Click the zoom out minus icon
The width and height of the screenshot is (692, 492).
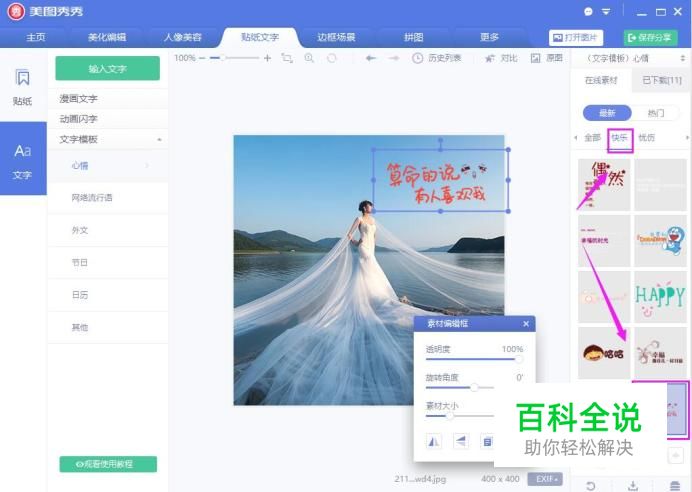click(x=202, y=58)
